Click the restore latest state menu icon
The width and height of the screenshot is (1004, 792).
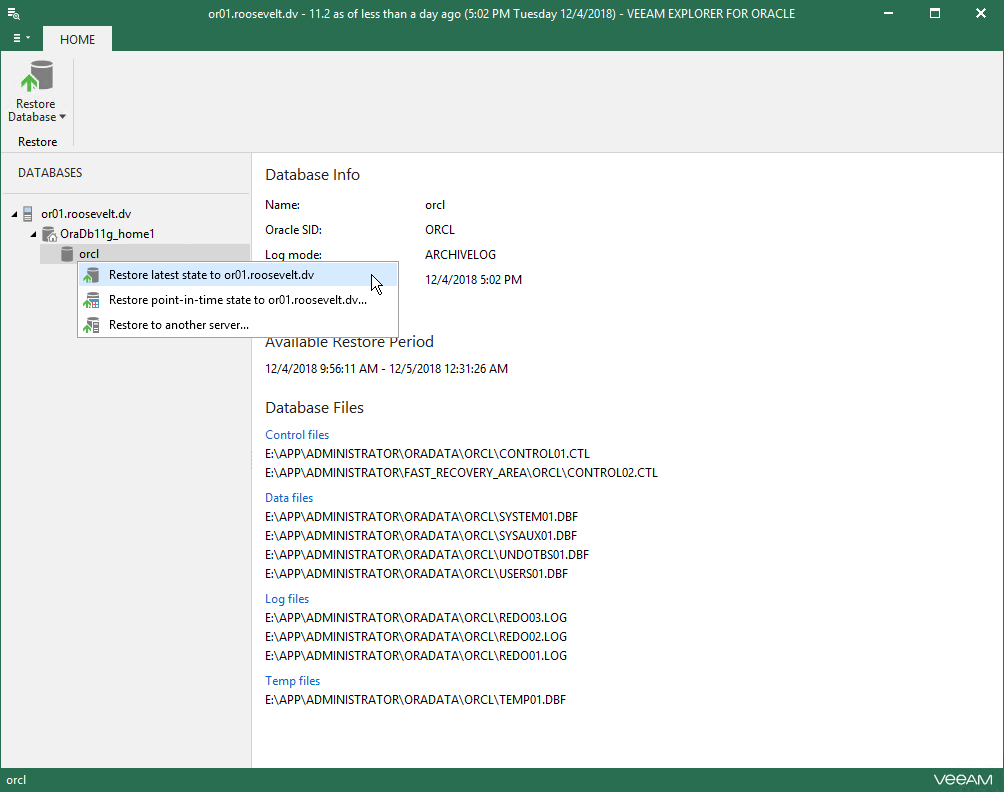91,275
